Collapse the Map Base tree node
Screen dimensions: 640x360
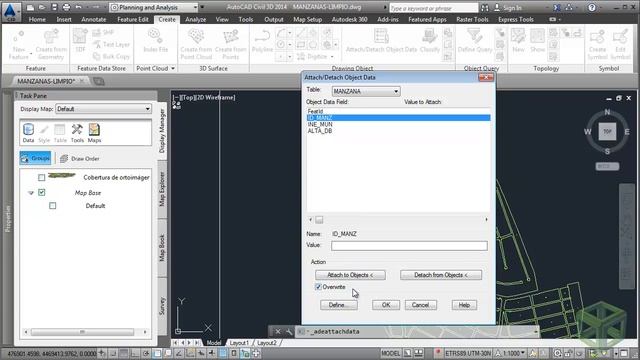pyautogui.click(x=31, y=193)
